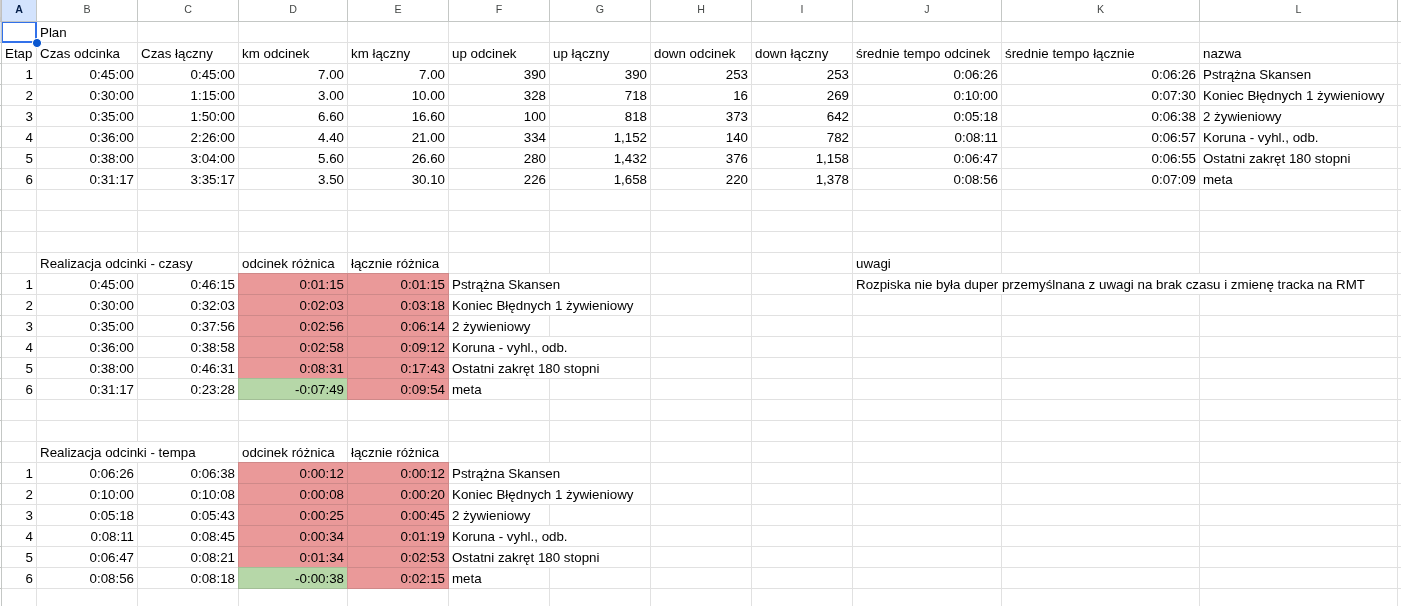Select the total time cell 3:35:17

tap(188, 179)
